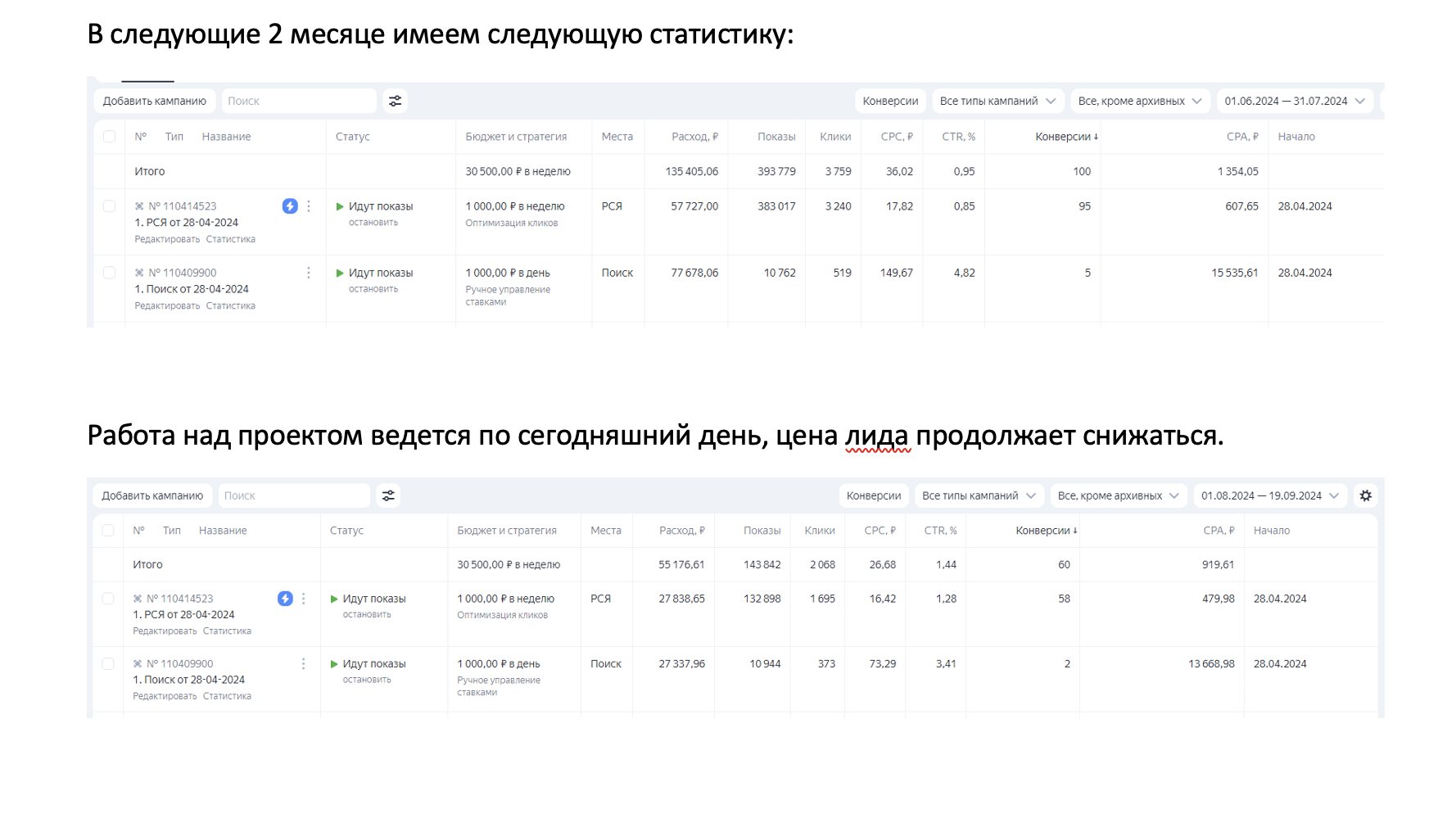The image size is (1456, 832).
Task: Sort by Конверсии column in top table
Action: click(1066, 137)
